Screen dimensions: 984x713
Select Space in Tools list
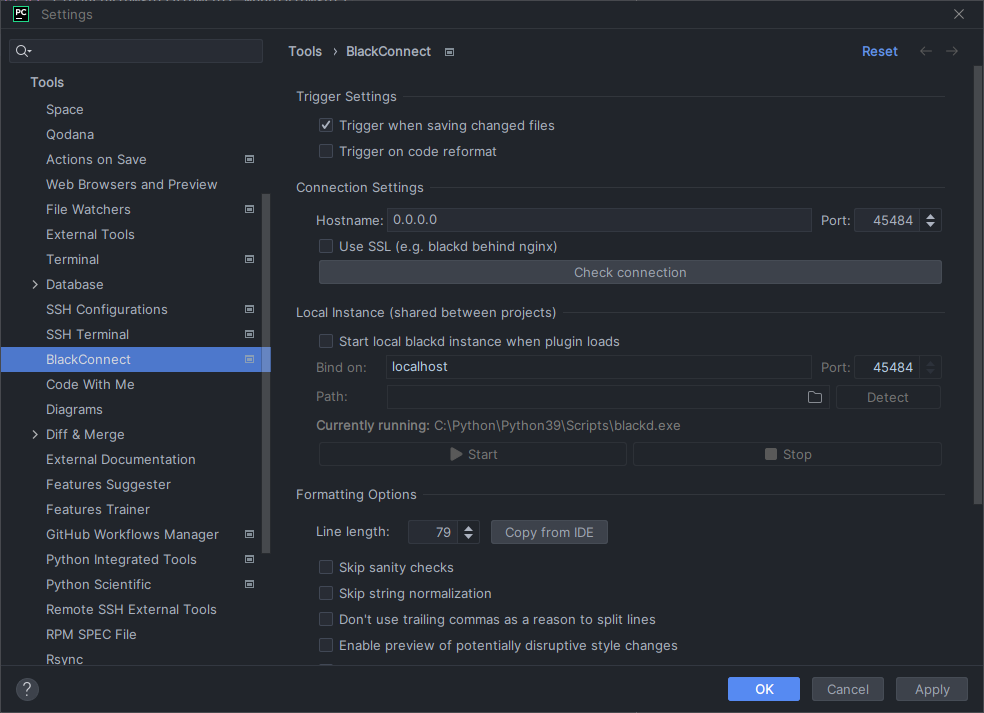point(65,109)
